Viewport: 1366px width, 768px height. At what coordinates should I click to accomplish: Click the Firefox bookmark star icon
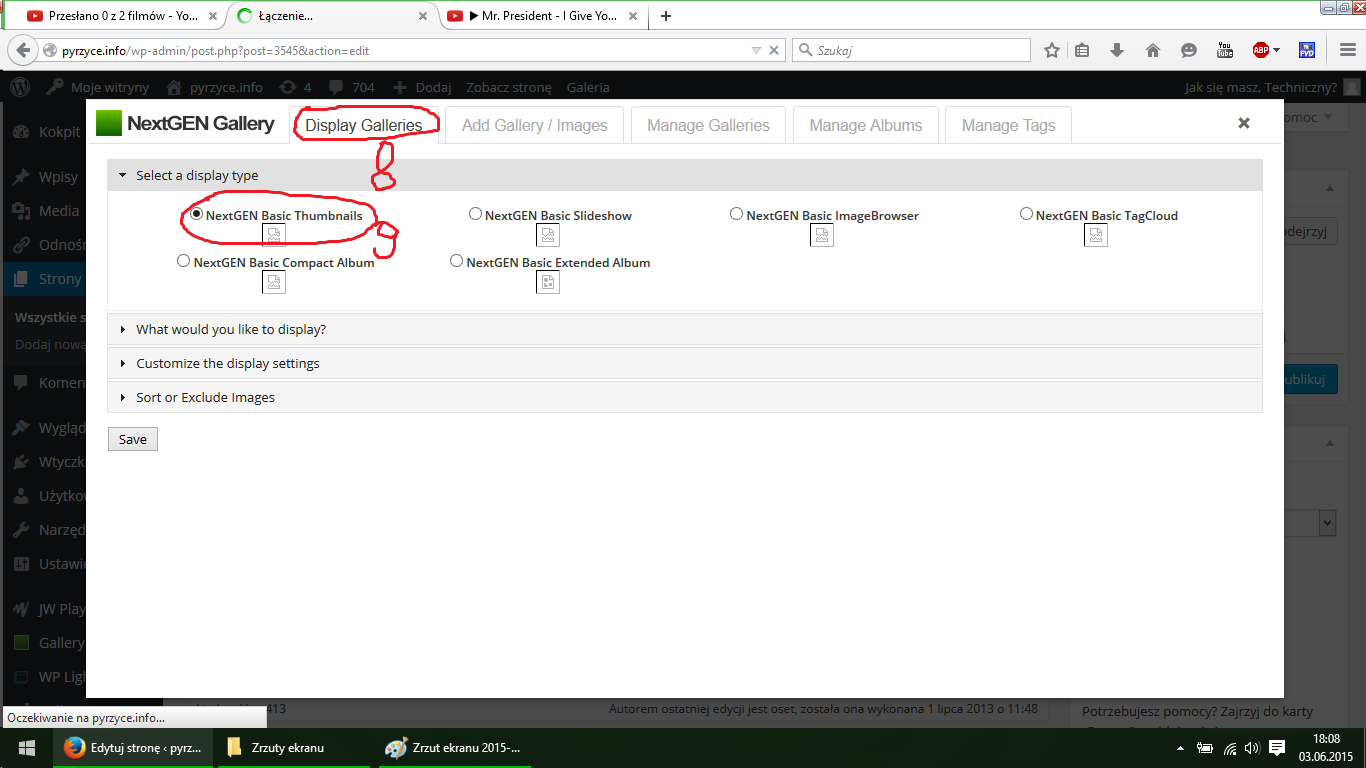click(1051, 51)
